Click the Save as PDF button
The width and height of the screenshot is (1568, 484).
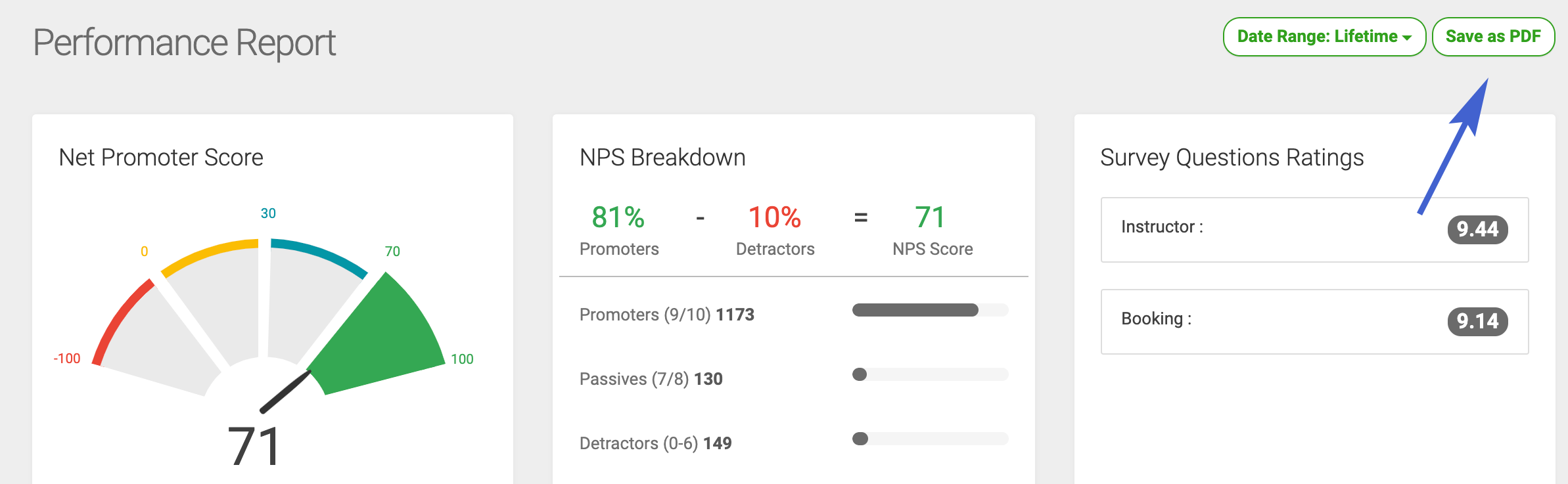pyautogui.click(x=1493, y=37)
